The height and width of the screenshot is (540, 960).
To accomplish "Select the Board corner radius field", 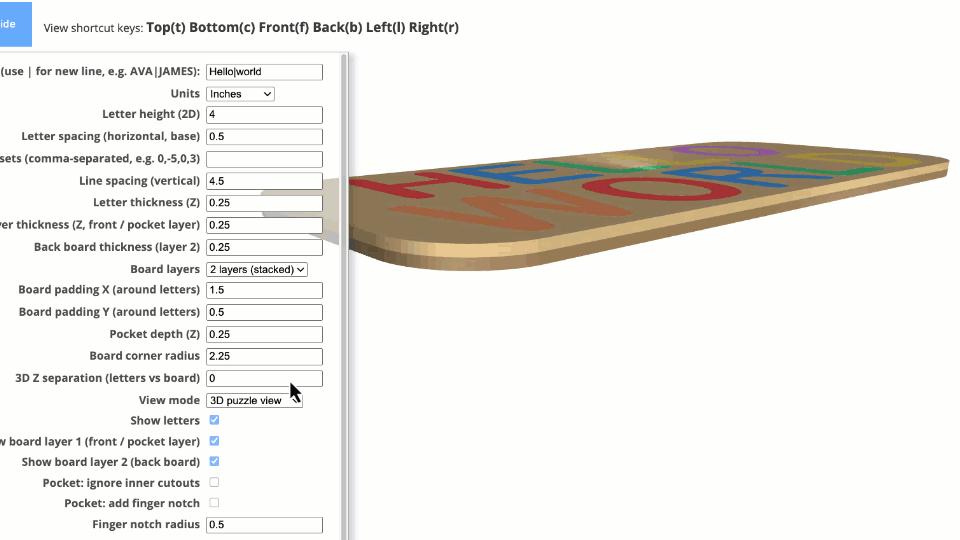I will pos(264,356).
